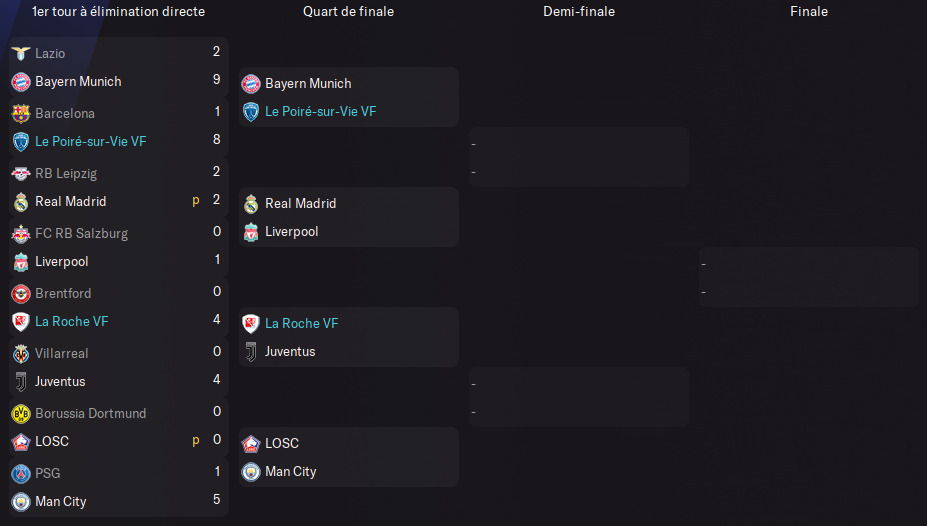Click Bayern Munich crest in first round
Viewport: 927px width, 526px height.
click(20, 82)
